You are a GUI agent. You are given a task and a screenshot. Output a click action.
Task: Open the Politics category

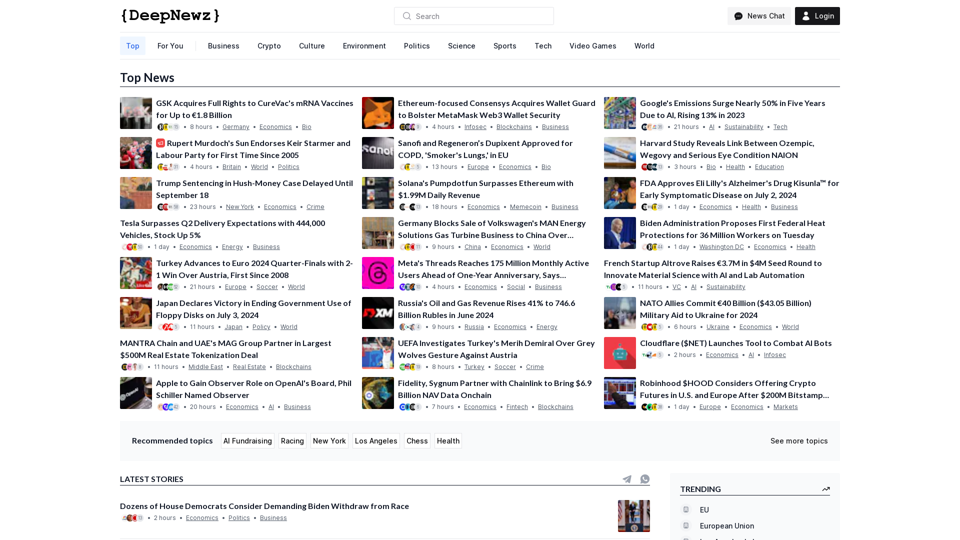(x=416, y=46)
